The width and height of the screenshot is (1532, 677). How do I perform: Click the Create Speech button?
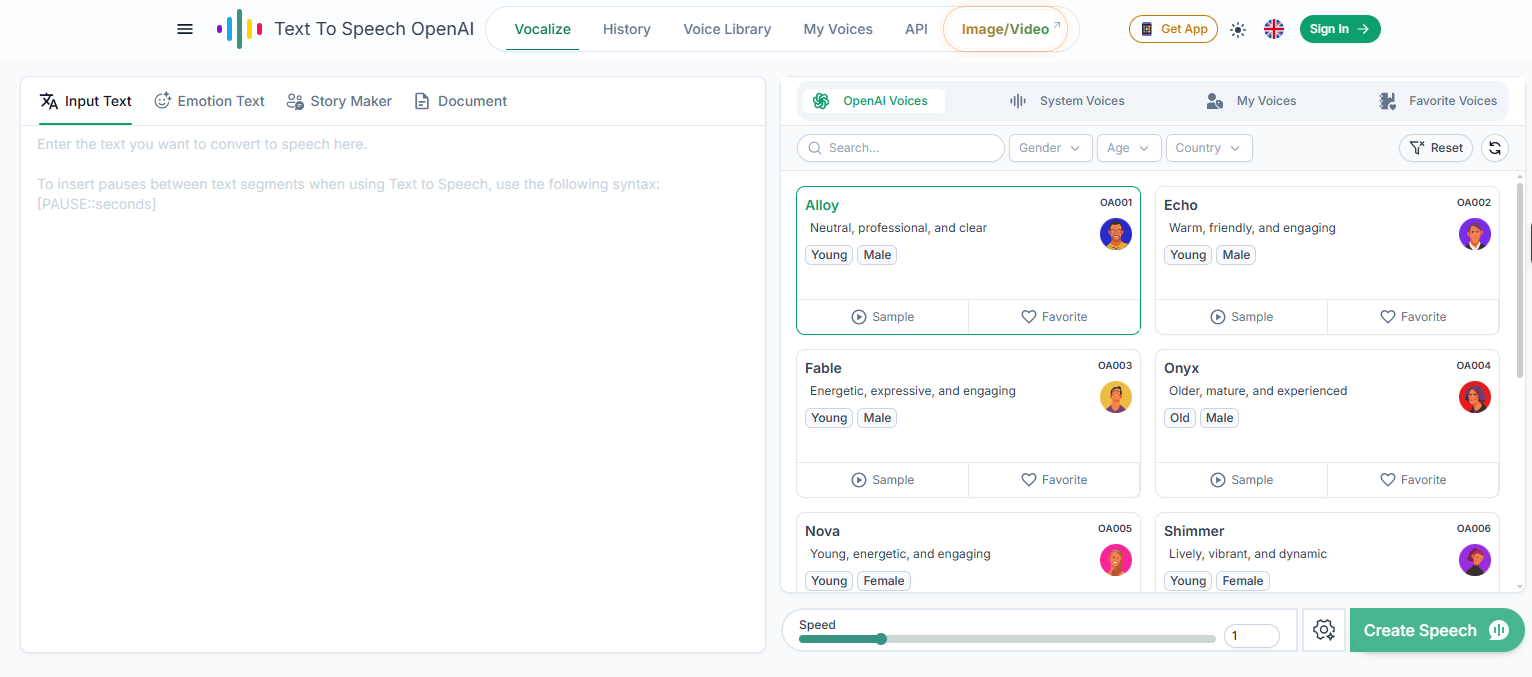(x=1436, y=630)
